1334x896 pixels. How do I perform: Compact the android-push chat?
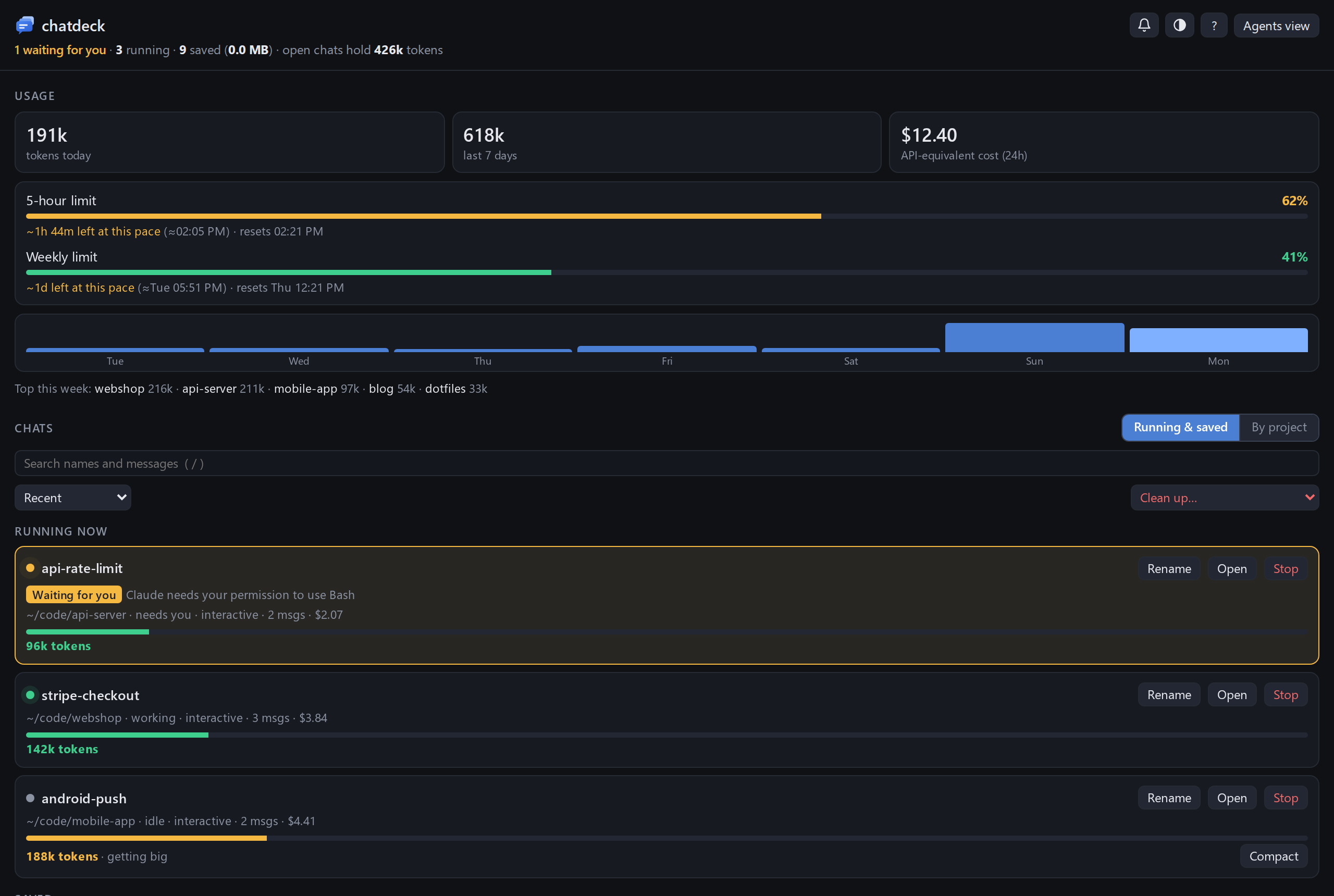1274,856
